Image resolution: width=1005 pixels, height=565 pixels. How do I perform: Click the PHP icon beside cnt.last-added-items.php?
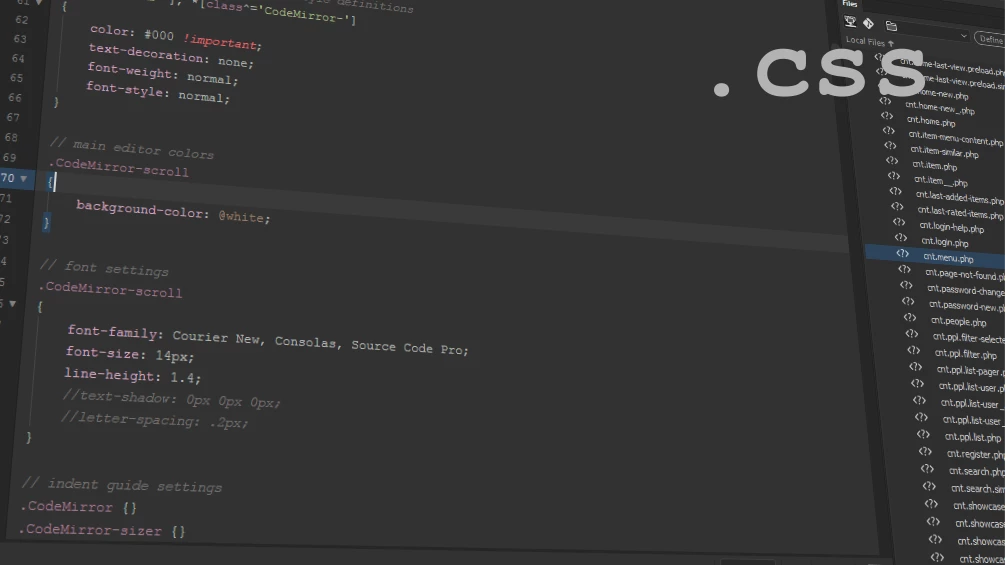pyautogui.click(x=895, y=191)
